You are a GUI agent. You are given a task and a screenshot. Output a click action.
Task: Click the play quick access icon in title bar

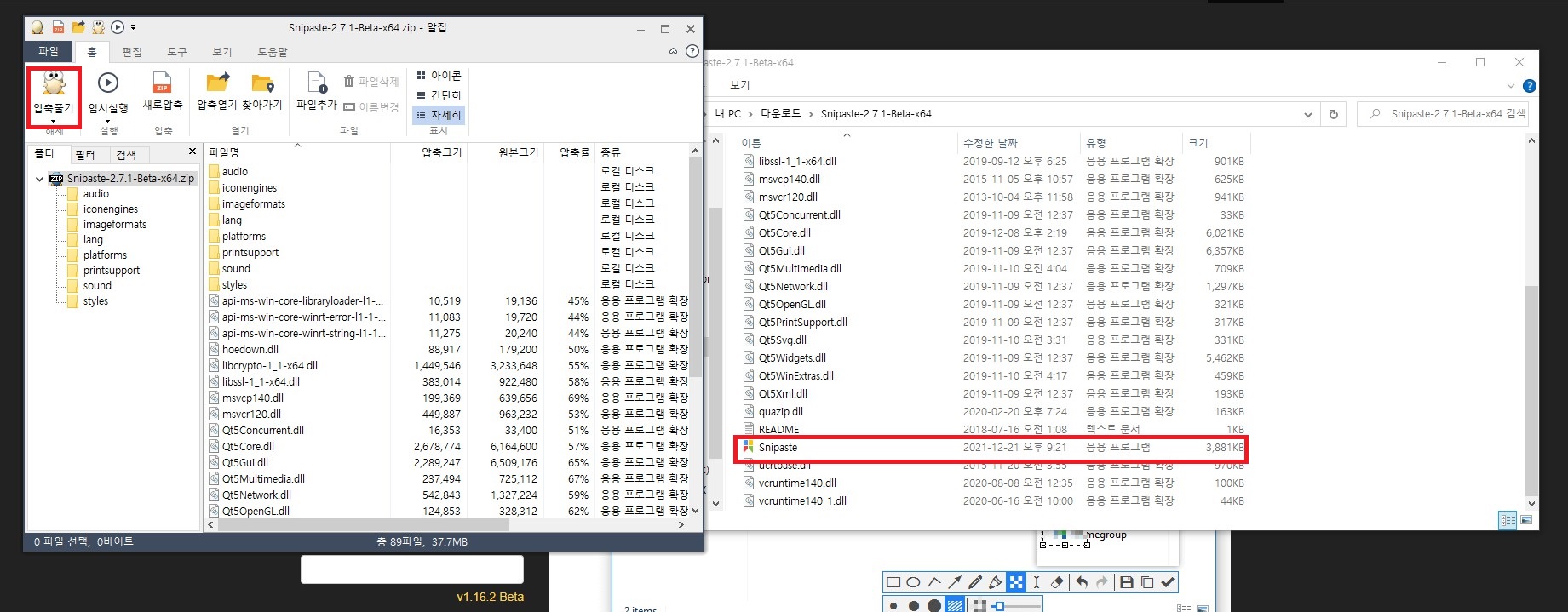118,27
